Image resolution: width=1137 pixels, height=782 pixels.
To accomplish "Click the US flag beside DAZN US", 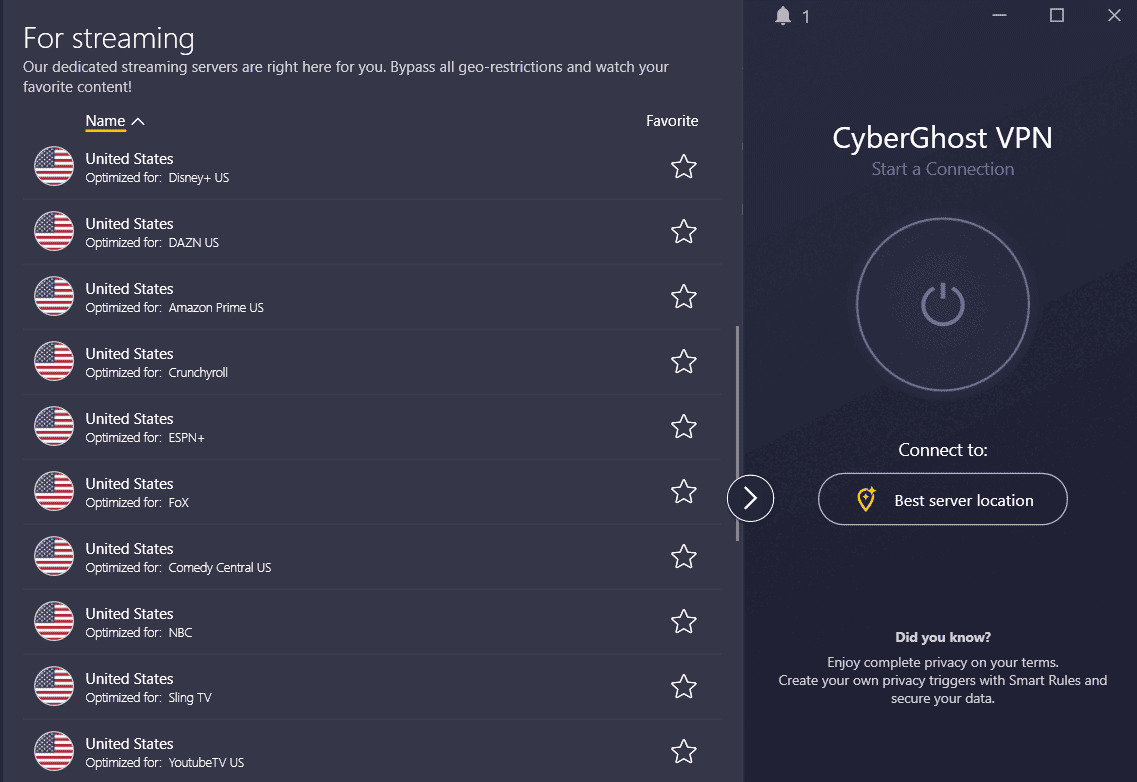I will 54,231.
